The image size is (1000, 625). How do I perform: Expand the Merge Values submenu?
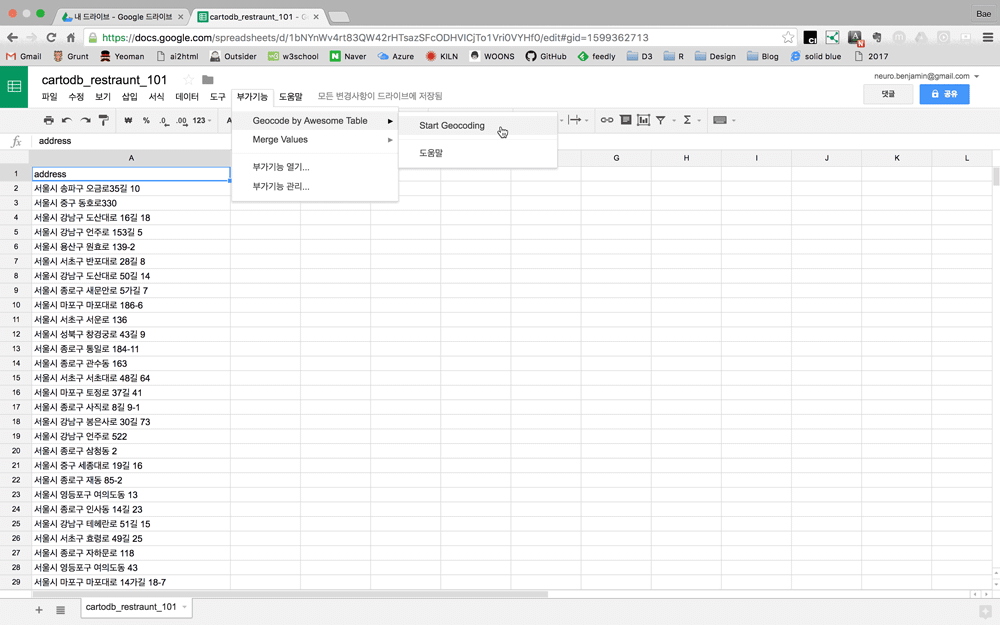(315, 140)
